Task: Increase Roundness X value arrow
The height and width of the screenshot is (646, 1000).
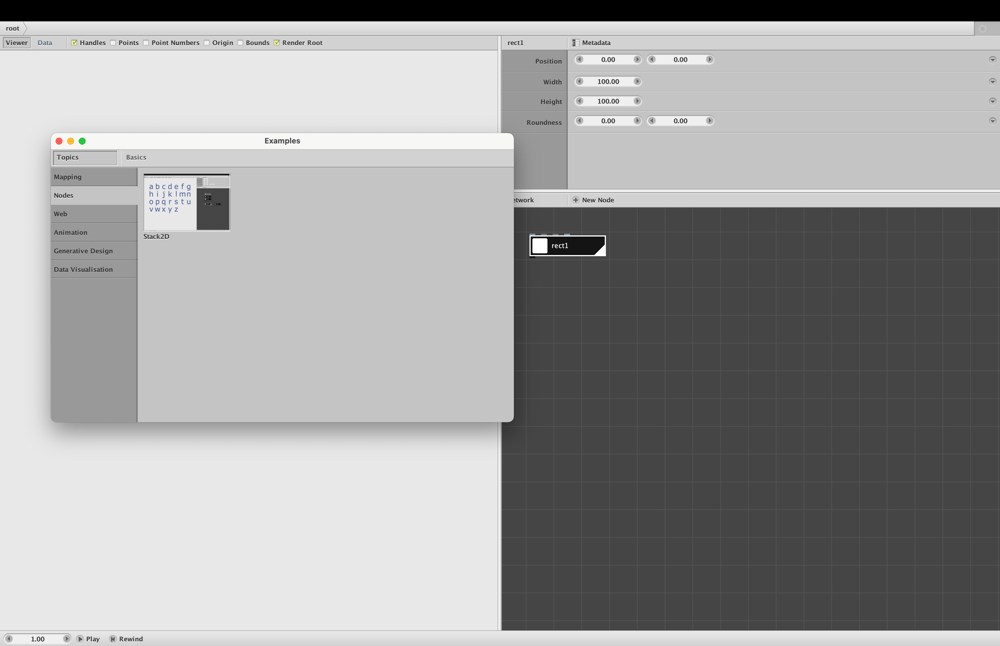Action: tap(636, 121)
